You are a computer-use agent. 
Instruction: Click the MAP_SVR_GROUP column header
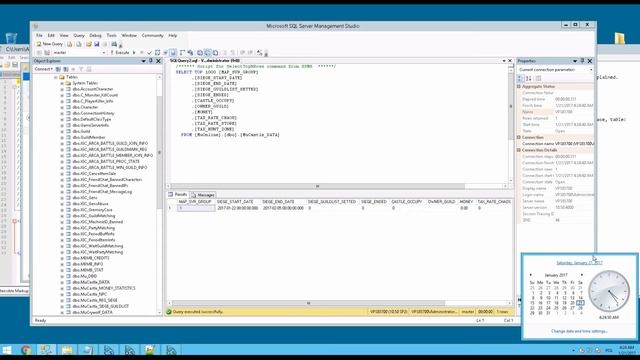point(195,202)
